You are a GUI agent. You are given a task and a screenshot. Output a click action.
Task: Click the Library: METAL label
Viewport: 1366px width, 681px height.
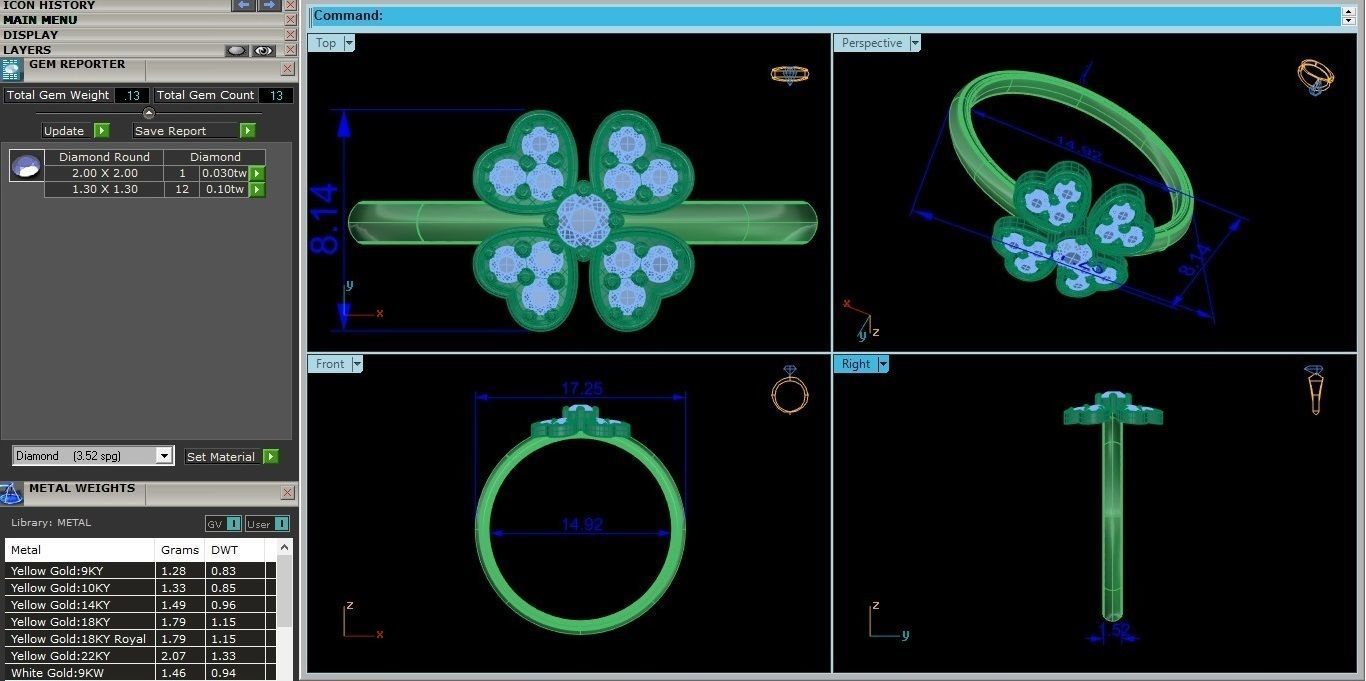click(51, 523)
